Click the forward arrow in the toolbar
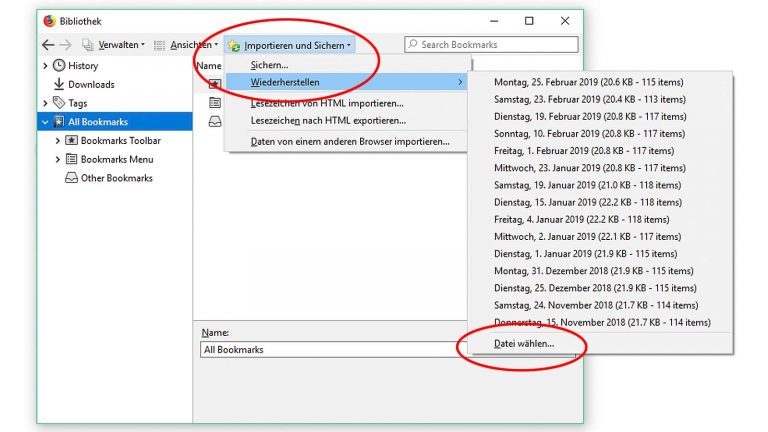 pos(65,45)
